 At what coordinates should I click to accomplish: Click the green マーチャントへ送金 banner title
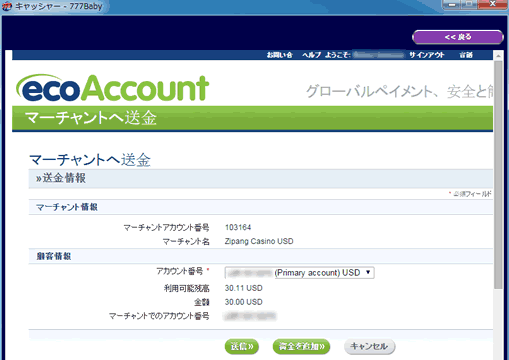(91, 118)
